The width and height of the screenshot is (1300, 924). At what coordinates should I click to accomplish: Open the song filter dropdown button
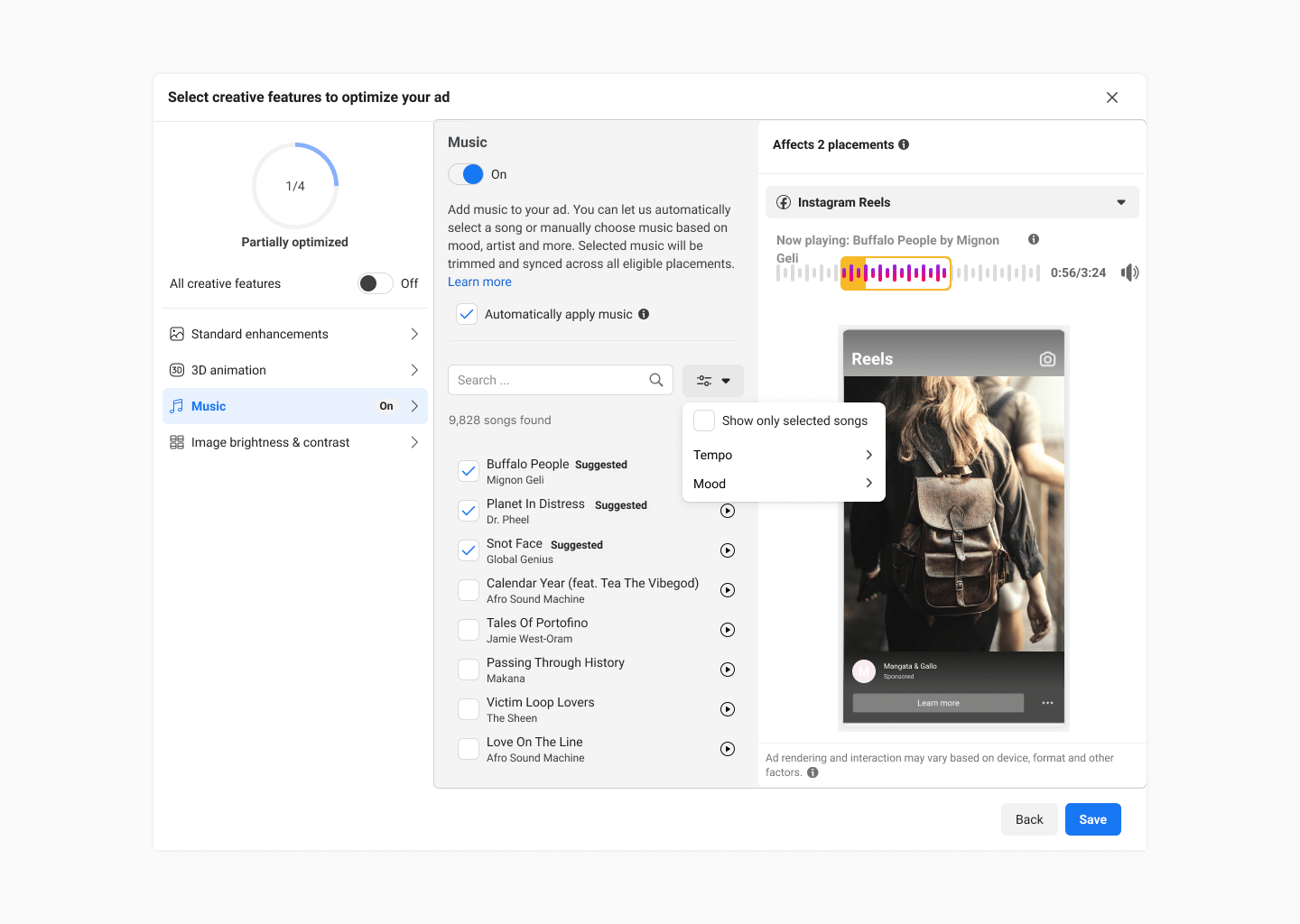pyautogui.click(x=712, y=381)
